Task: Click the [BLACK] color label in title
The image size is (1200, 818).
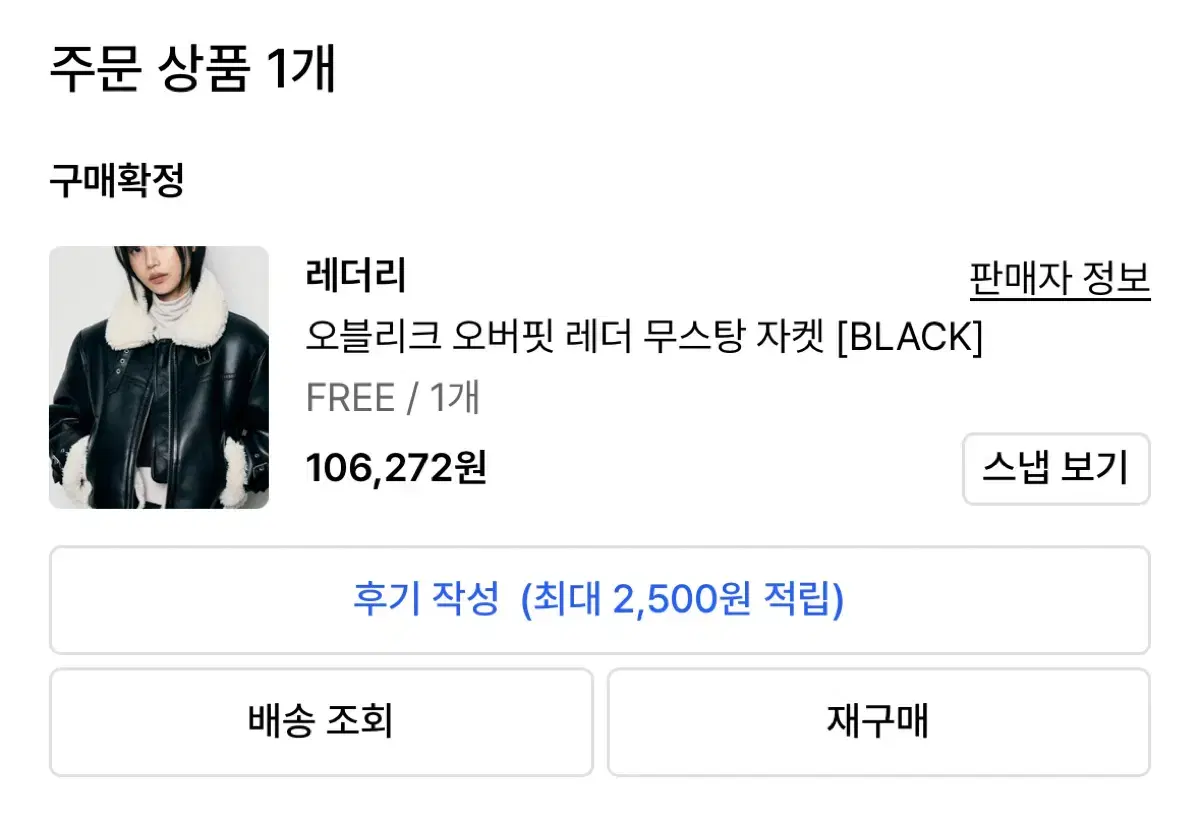Action: [909, 338]
